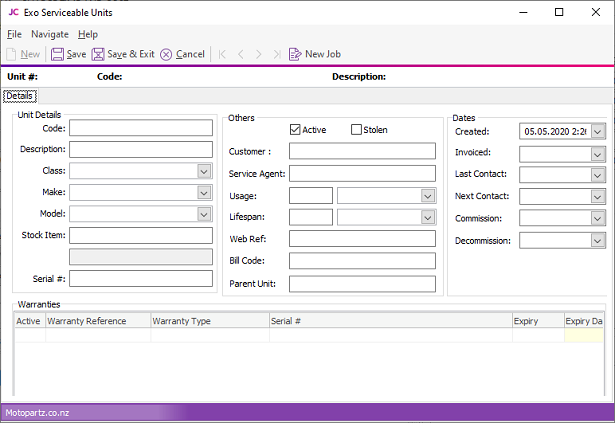Expand the Usage unit dropdown
This screenshot has width=615, height=423.
coord(428,196)
